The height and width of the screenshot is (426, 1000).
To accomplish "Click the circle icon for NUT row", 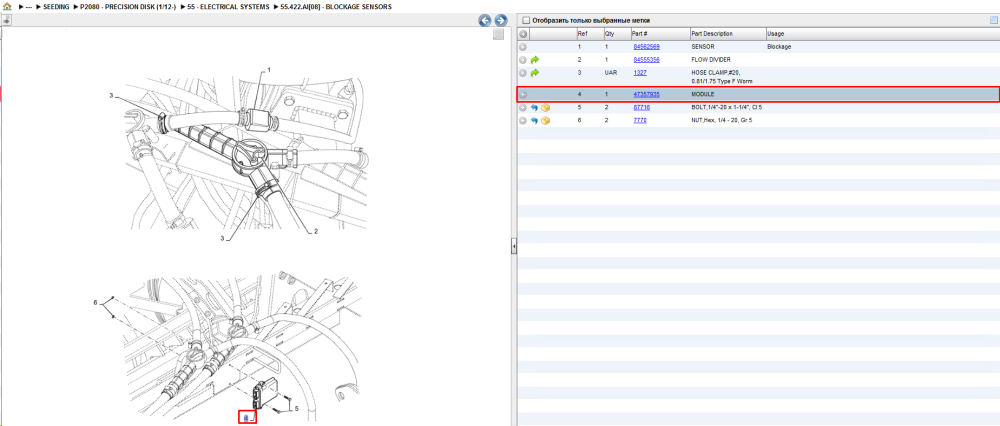I will click(x=523, y=121).
